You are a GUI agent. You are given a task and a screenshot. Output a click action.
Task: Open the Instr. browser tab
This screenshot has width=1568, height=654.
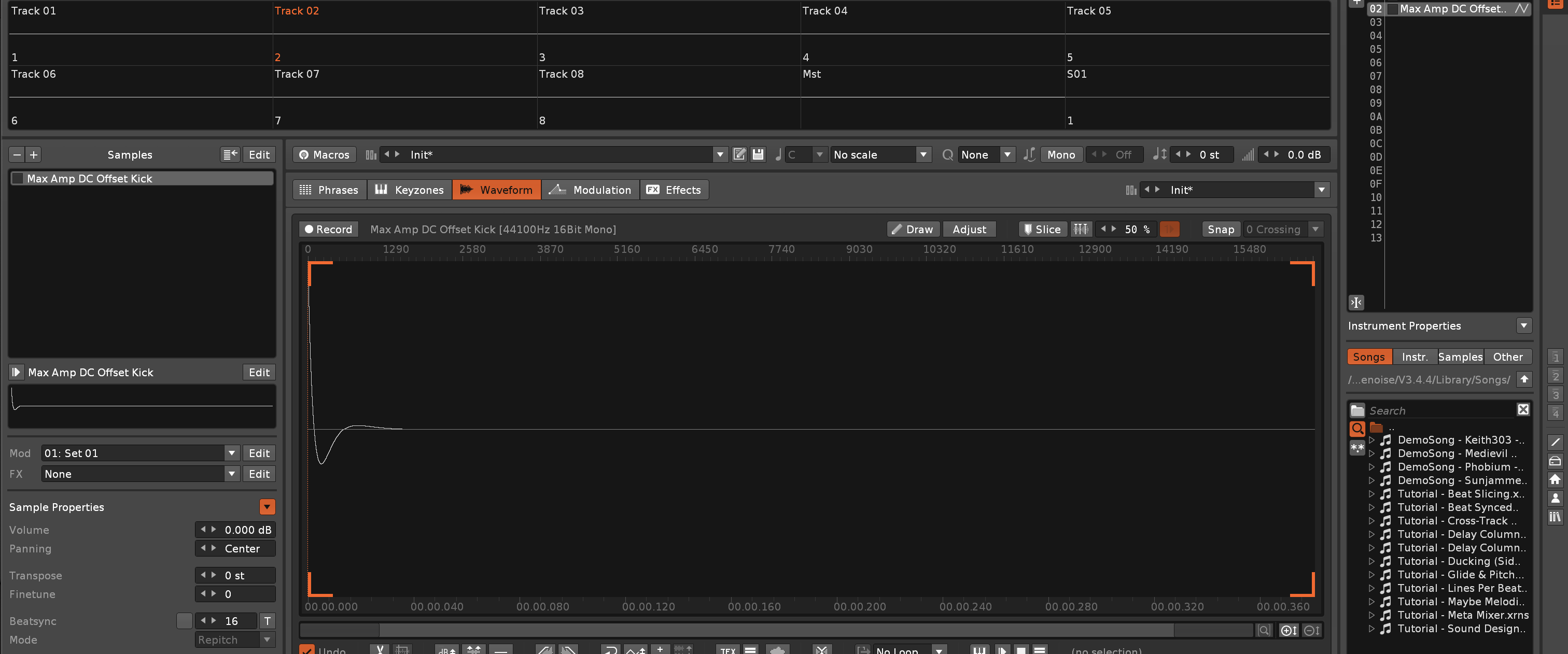pyautogui.click(x=1414, y=357)
